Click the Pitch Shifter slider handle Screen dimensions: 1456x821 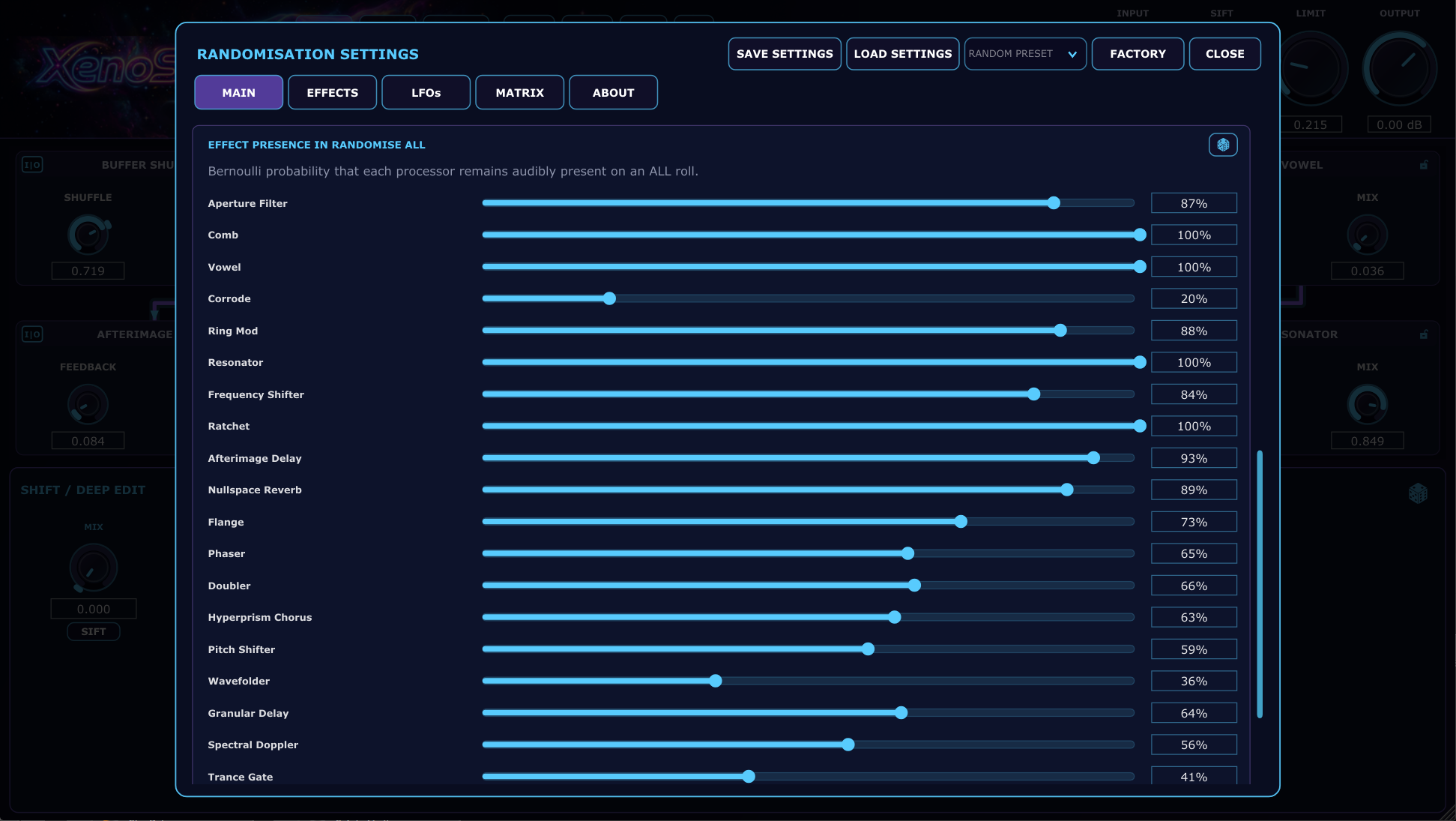[x=868, y=649]
